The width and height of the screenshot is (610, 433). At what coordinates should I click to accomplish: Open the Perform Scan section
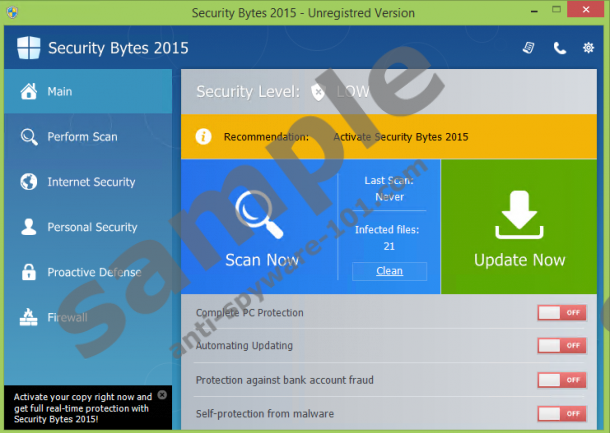point(88,137)
